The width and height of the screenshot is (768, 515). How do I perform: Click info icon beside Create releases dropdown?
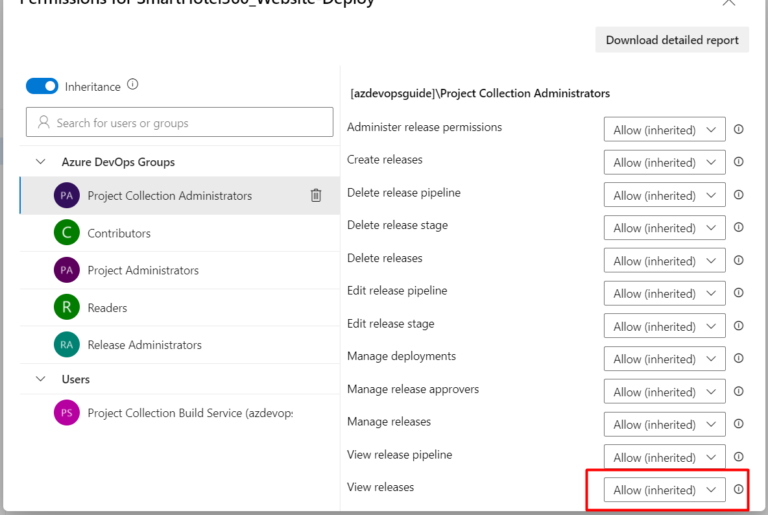click(739, 162)
